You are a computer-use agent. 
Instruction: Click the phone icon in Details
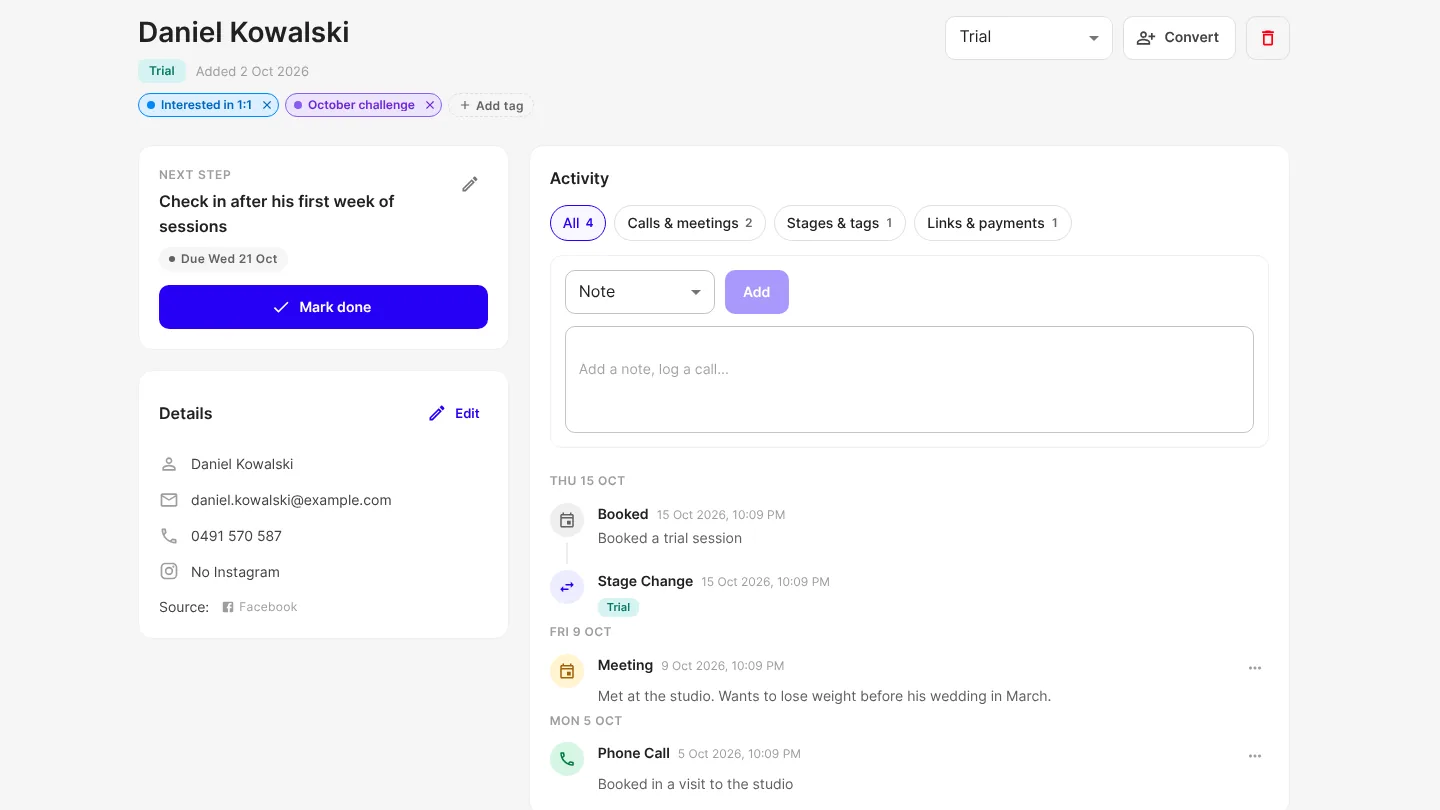pyautogui.click(x=169, y=536)
